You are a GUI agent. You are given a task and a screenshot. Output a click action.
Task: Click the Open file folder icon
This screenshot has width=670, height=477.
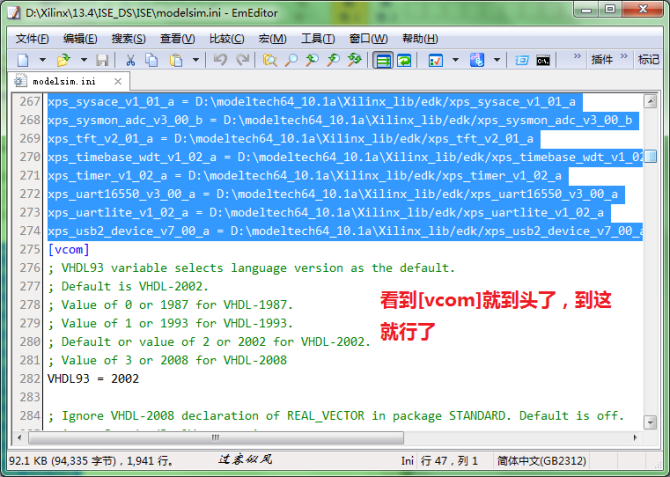point(63,60)
